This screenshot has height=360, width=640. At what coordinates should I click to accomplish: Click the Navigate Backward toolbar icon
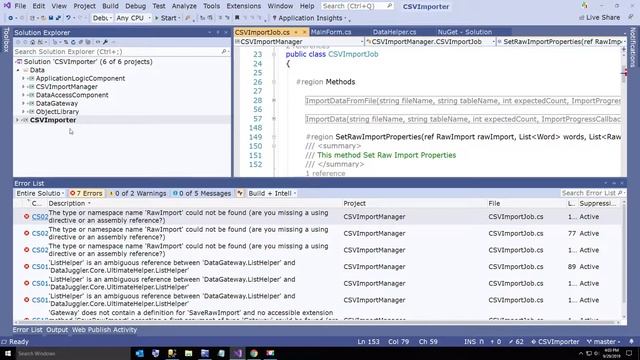[11, 18]
